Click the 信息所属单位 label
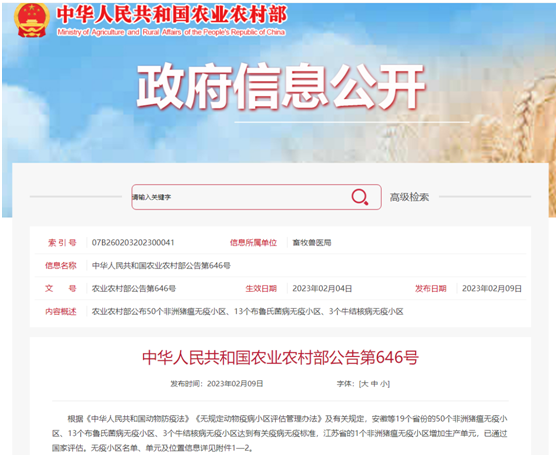The height and width of the screenshot is (457, 558). coord(253,243)
